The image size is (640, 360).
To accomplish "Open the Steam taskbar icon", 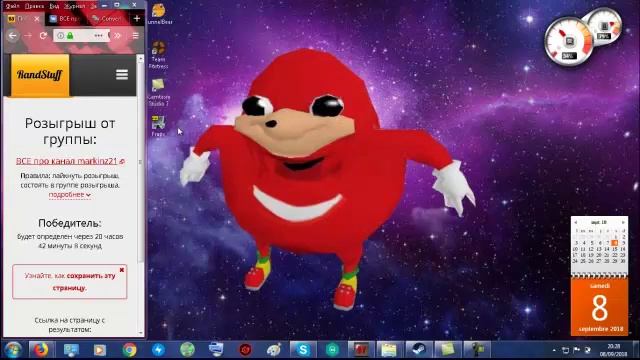I will coord(418,350).
